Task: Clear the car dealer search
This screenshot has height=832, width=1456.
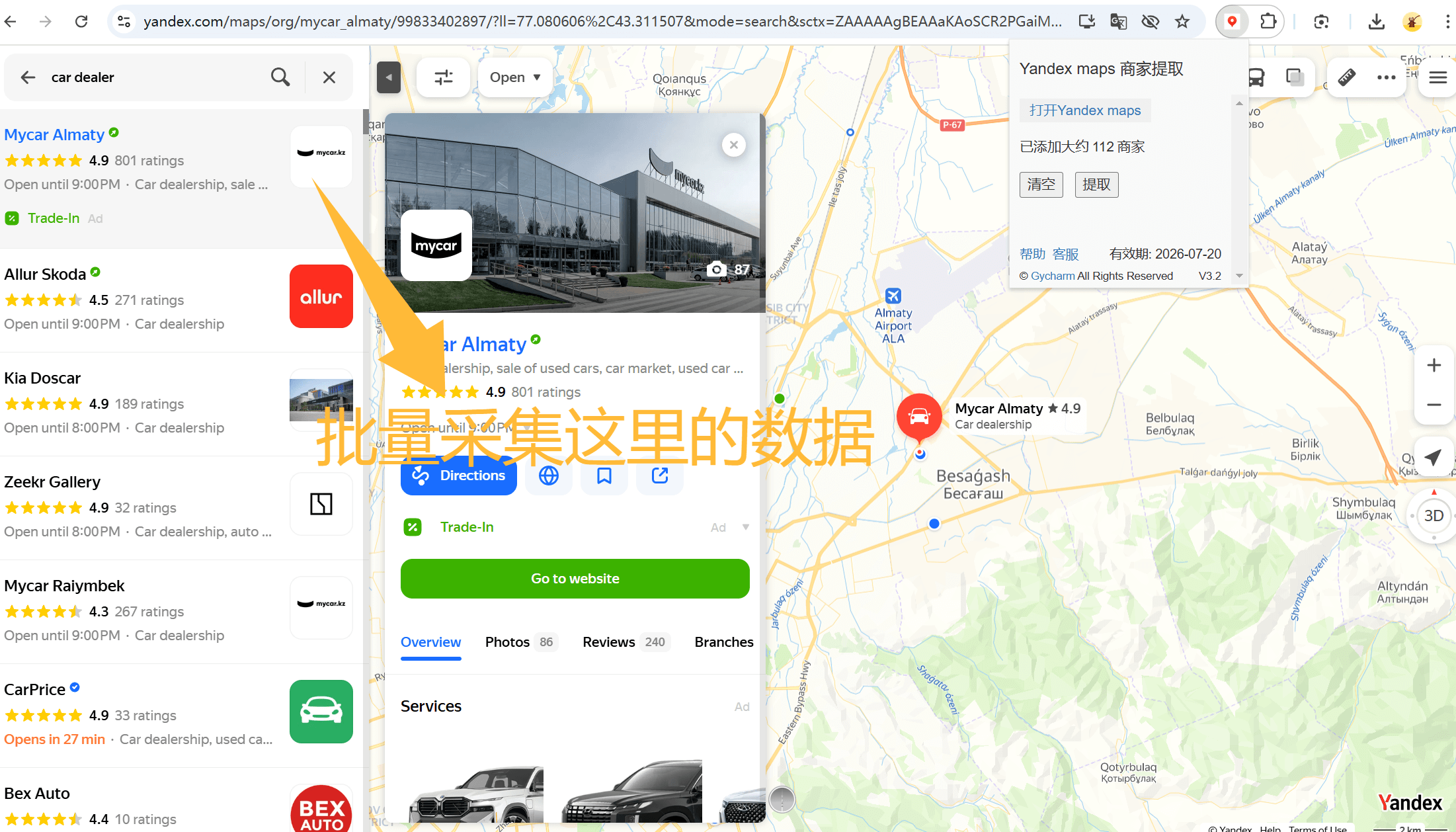Action: point(329,77)
